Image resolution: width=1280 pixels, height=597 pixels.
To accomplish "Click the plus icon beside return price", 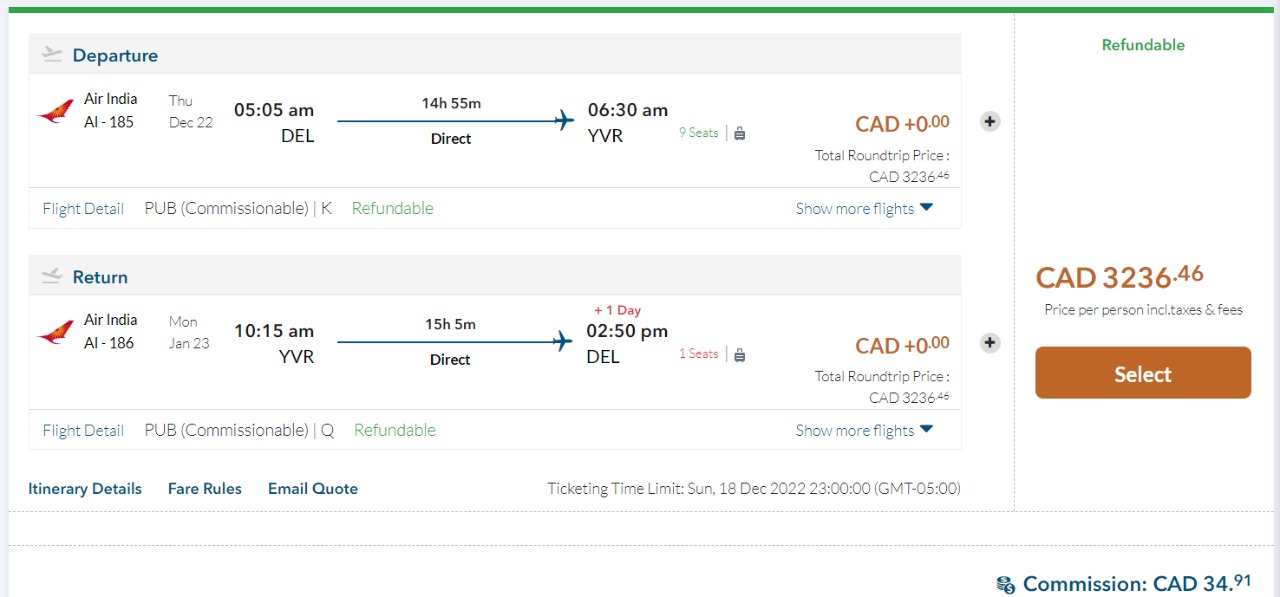I will click(x=990, y=343).
